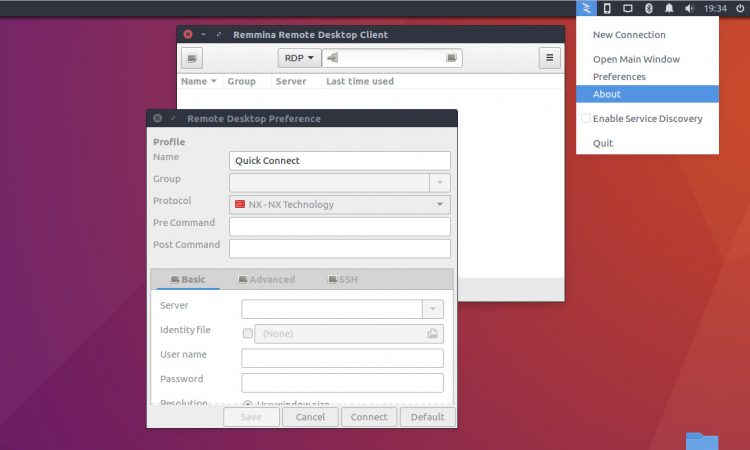Expand the NX - NX Technology protocol dropdown
Screen dimensions: 750x450
340,204
